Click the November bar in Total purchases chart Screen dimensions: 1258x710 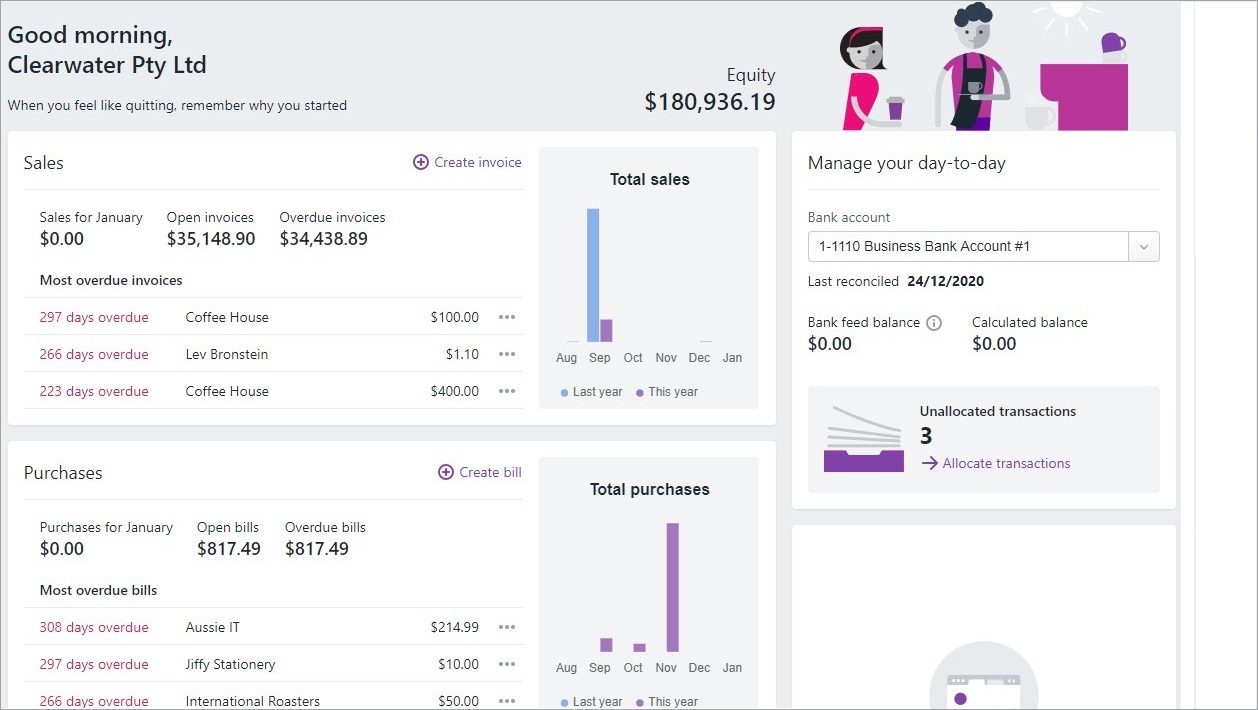(x=673, y=587)
